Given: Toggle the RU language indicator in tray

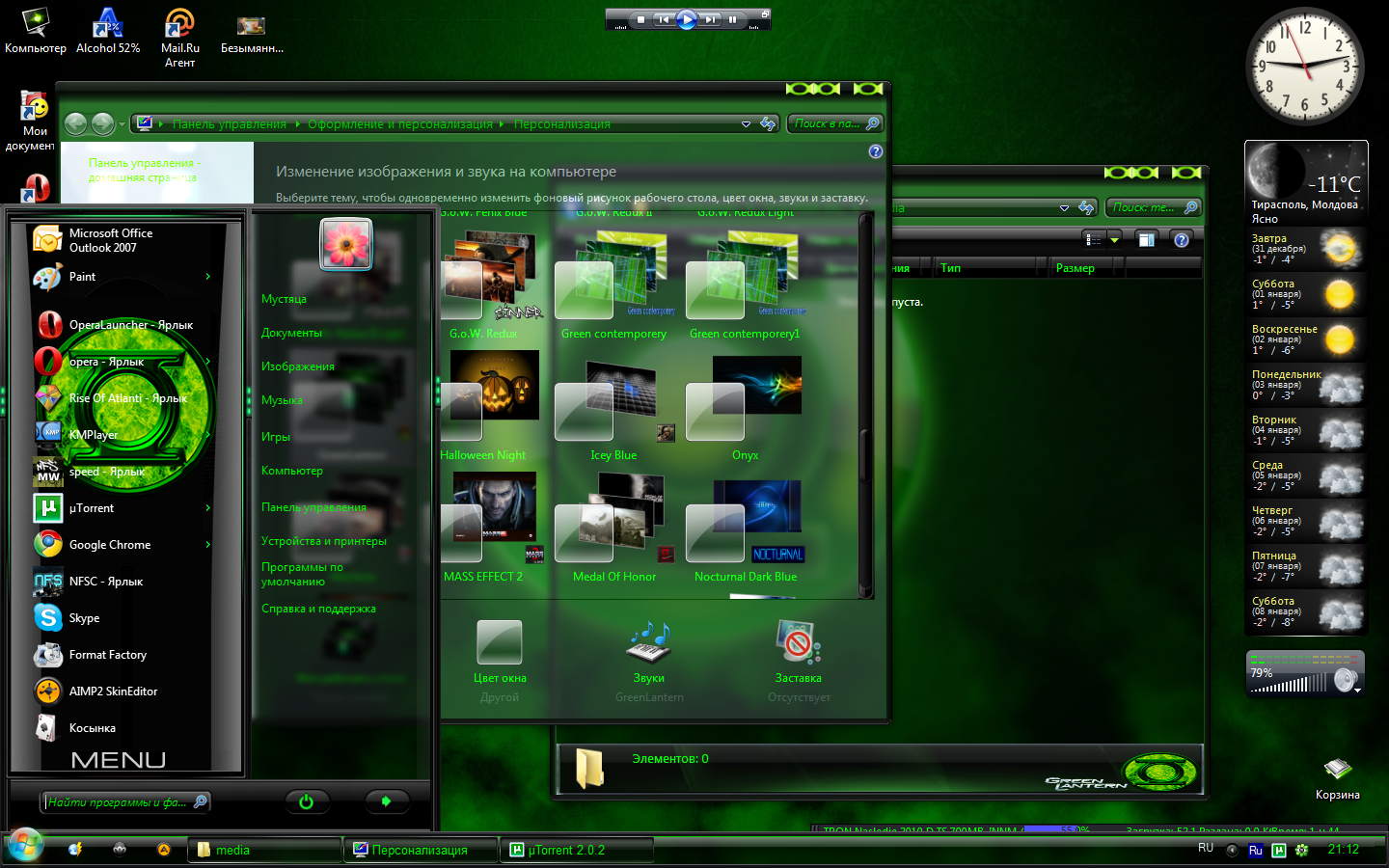Looking at the screenshot, I should point(1206,848).
